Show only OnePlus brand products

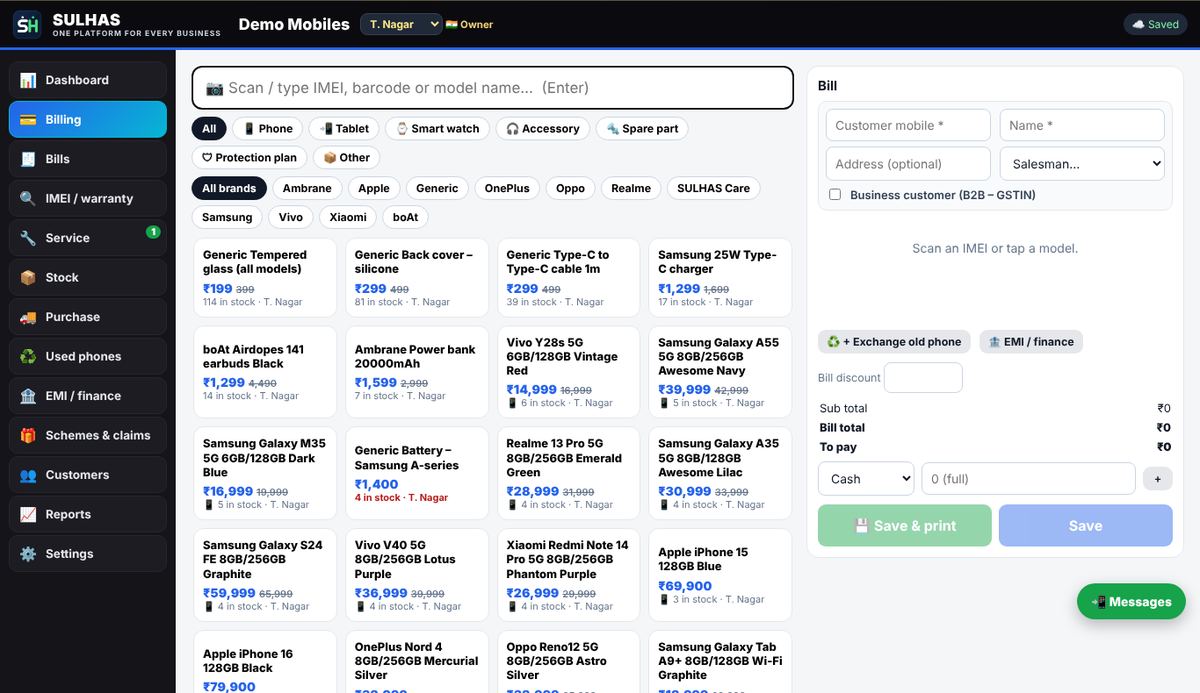[x=507, y=188]
